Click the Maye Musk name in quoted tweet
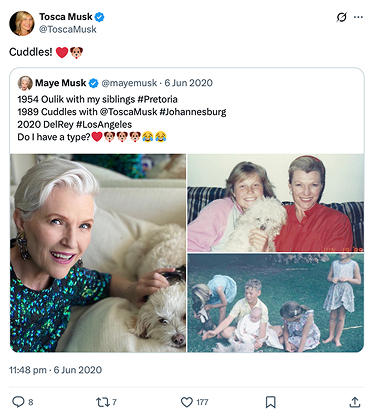This screenshot has height=418, width=373. click(x=61, y=83)
